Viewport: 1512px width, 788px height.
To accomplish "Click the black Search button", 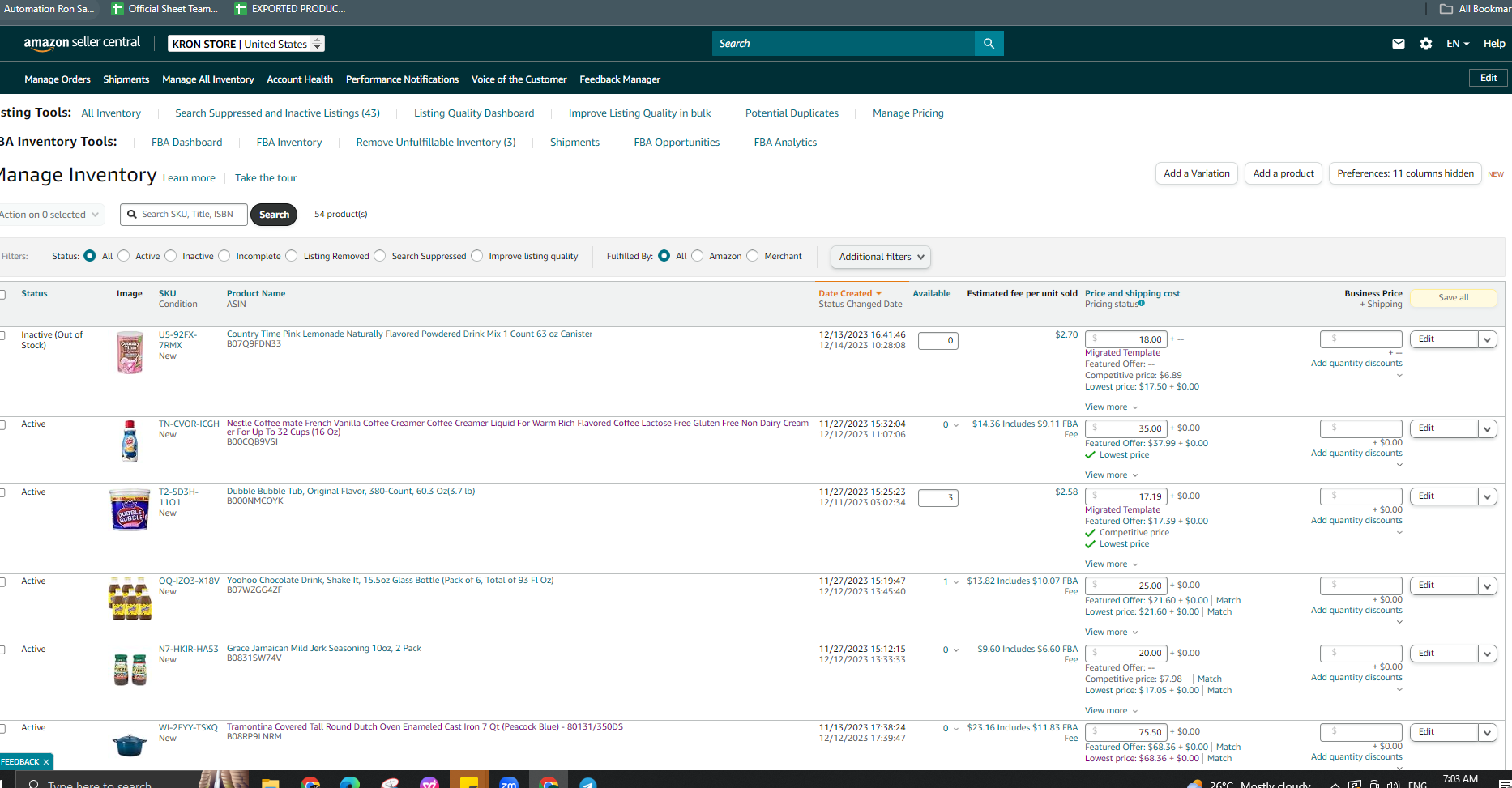I will [274, 215].
